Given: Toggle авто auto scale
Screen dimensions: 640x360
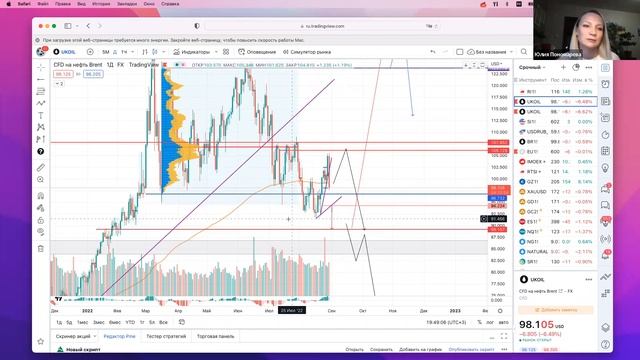Looking at the screenshot, I should click(x=504, y=322).
